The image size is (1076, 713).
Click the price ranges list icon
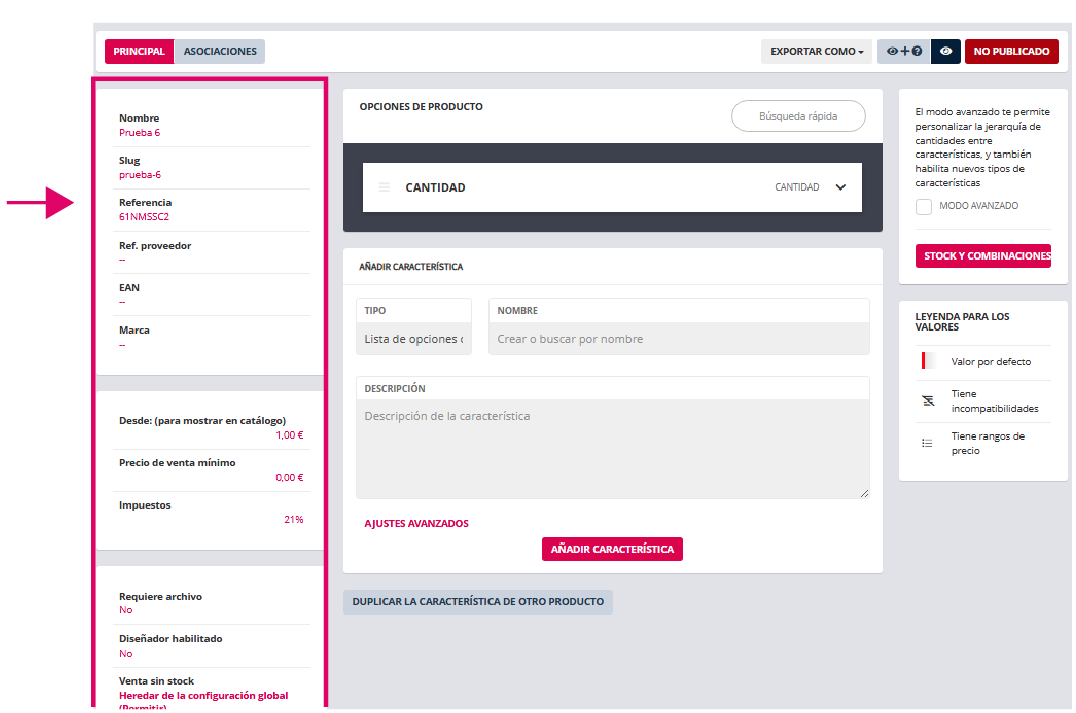tap(927, 443)
